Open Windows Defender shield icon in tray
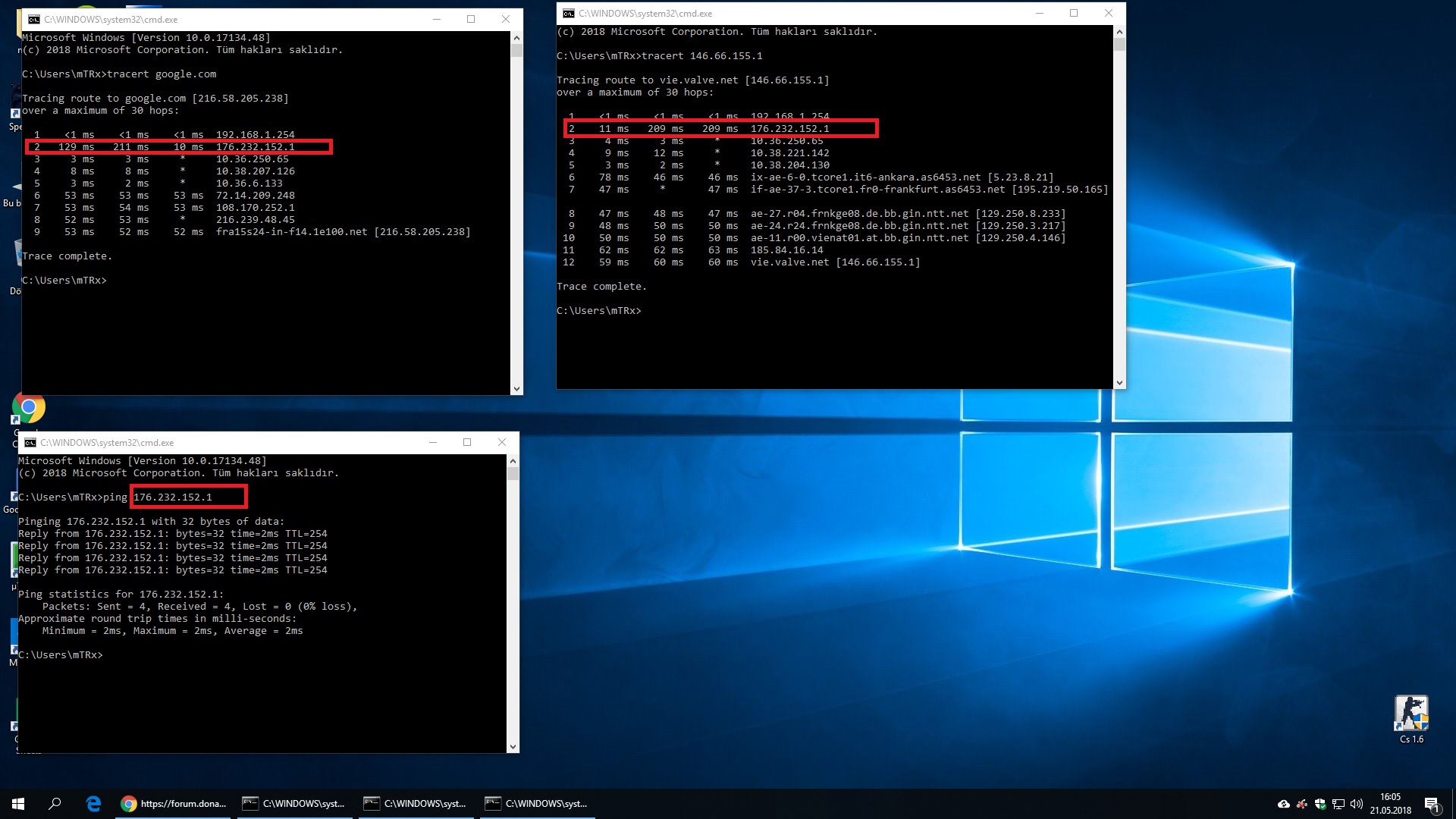 [x=1319, y=804]
